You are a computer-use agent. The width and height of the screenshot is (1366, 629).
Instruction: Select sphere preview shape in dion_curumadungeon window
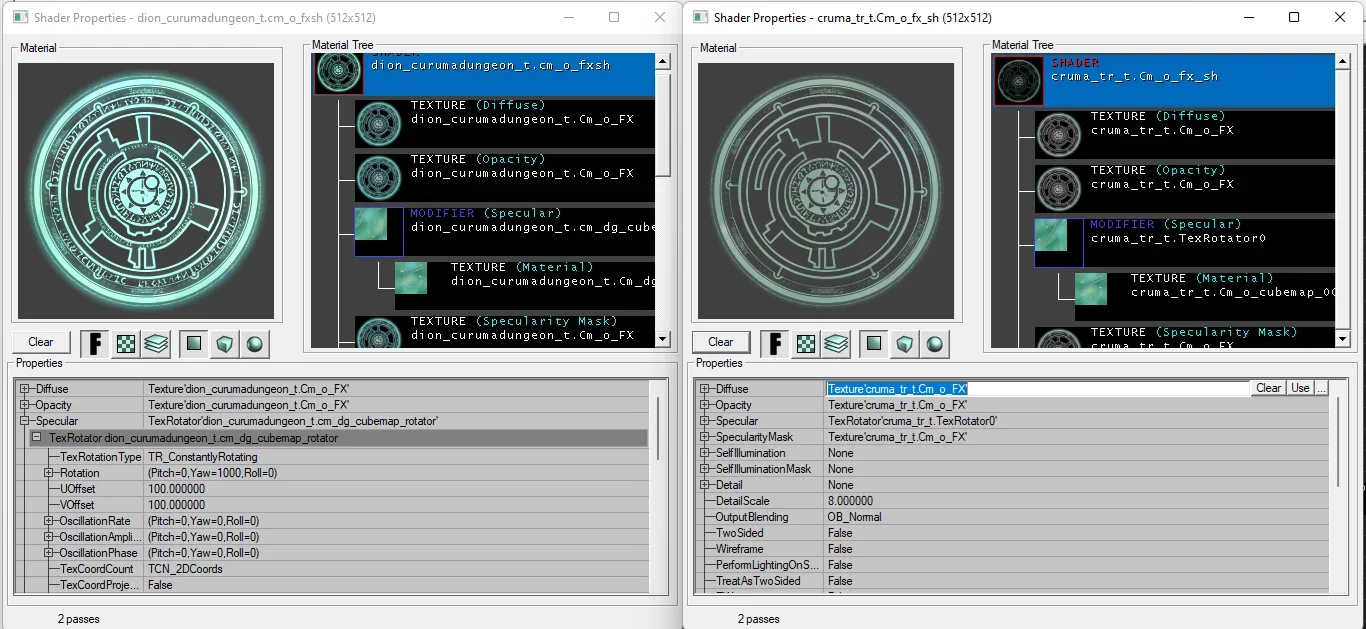tap(254, 344)
